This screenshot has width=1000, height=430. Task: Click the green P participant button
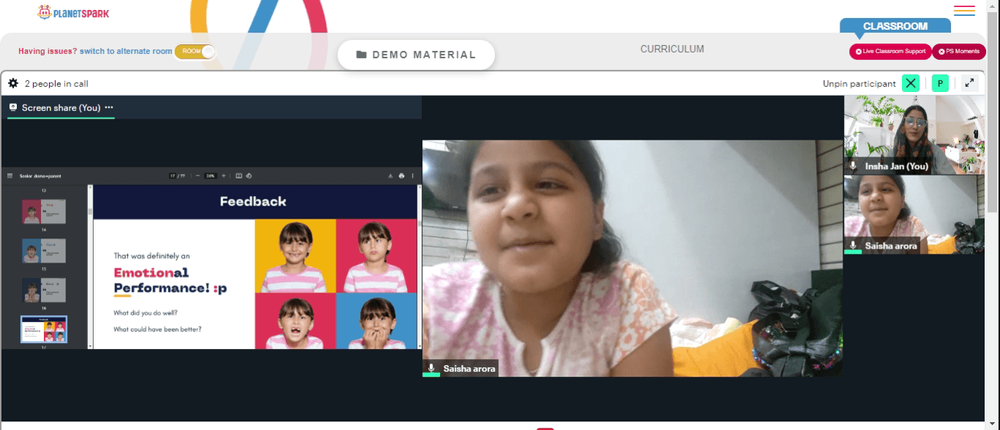tap(940, 83)
